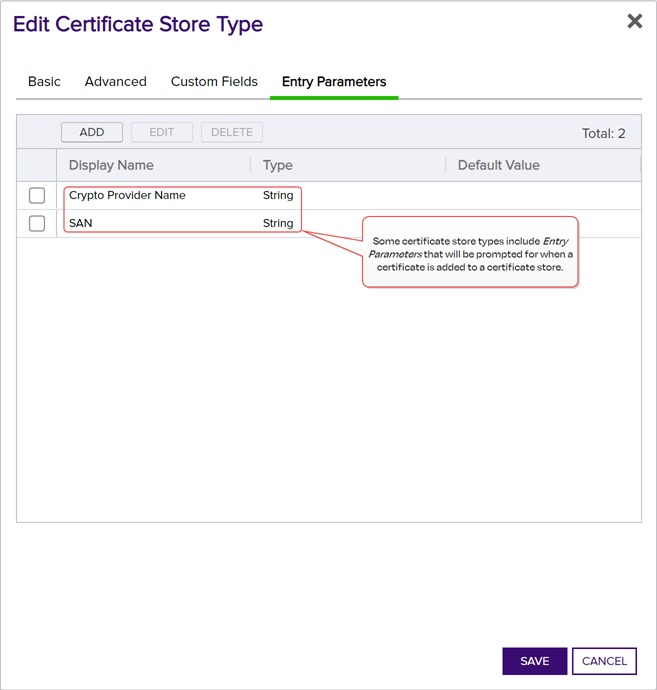Click the Default Value column header

coord(498,165)
